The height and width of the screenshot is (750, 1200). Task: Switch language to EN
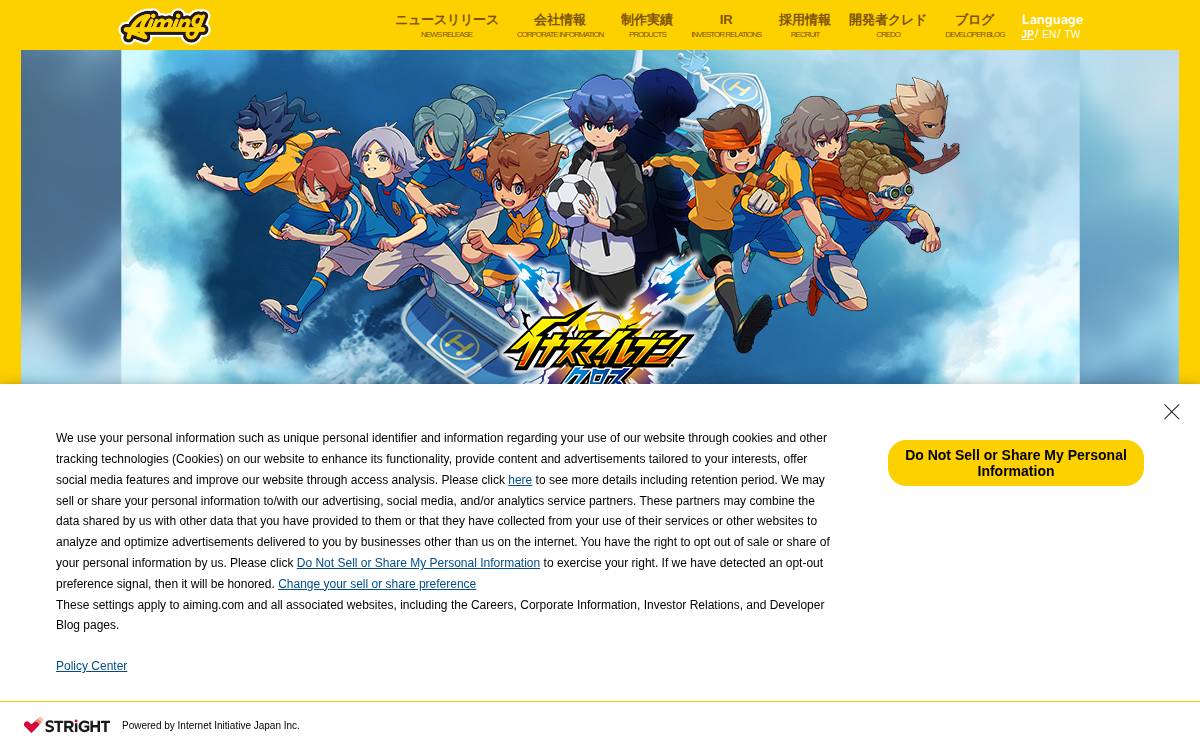(1049, 34)
